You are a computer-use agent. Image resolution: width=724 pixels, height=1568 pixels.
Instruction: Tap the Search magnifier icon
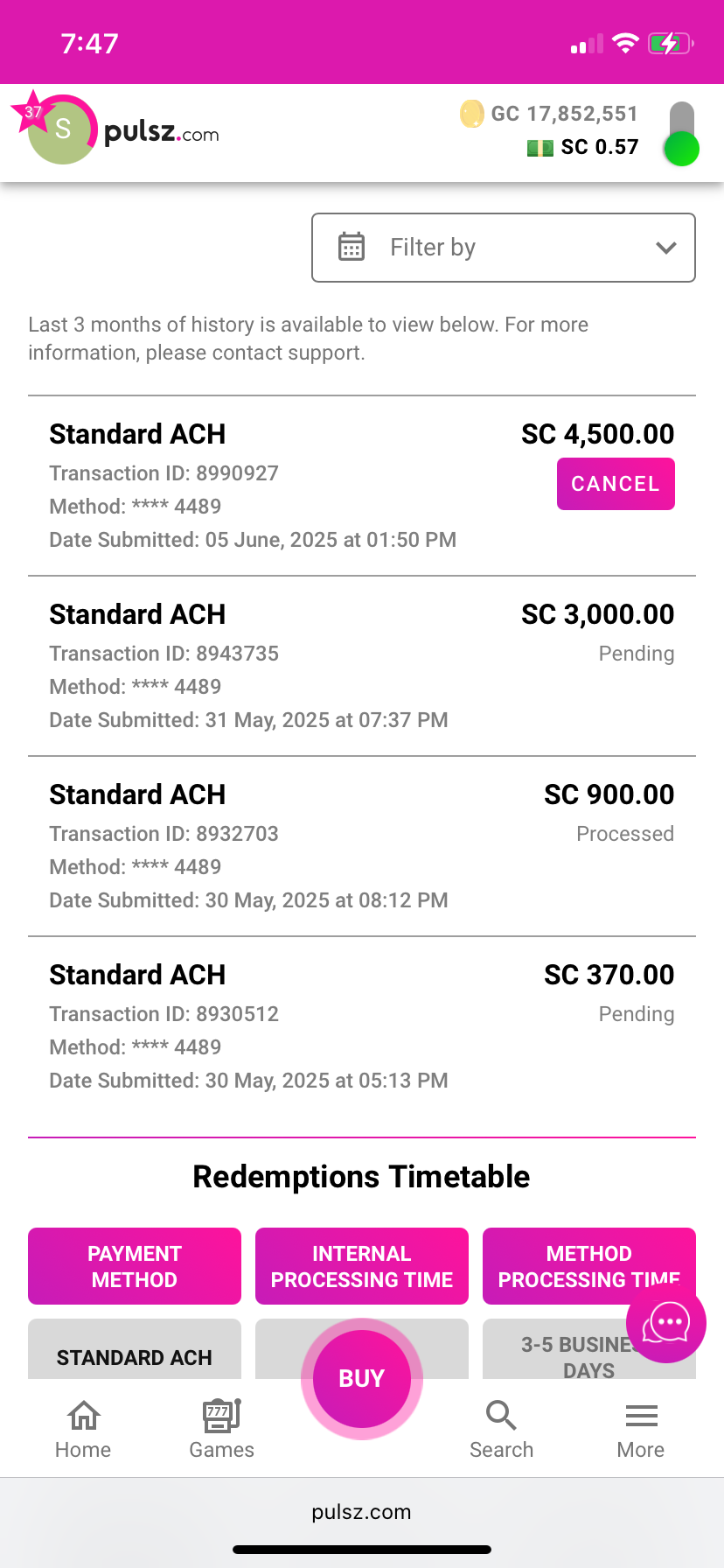[x=501, y=1415]
